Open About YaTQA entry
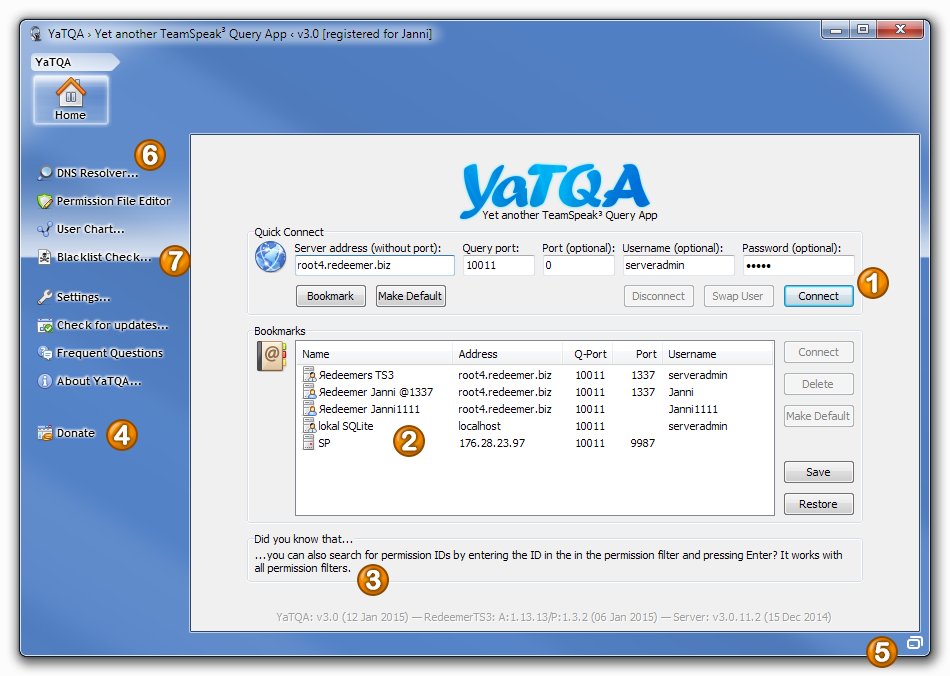This screenshot has height=676, width=950. coord(99,381)
